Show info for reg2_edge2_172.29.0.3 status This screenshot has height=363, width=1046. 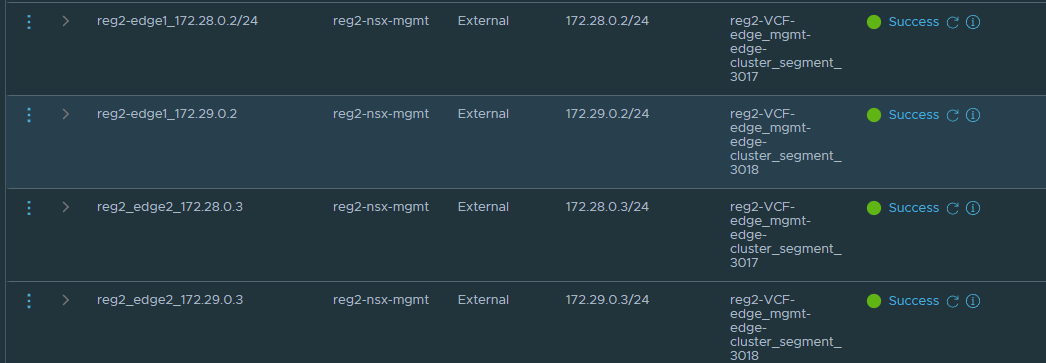point(973,302)
